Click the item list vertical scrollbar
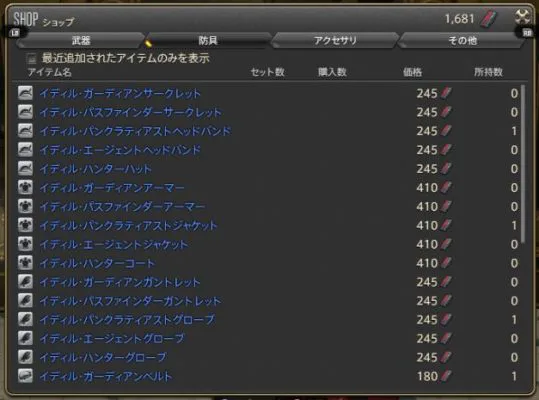 523,164
